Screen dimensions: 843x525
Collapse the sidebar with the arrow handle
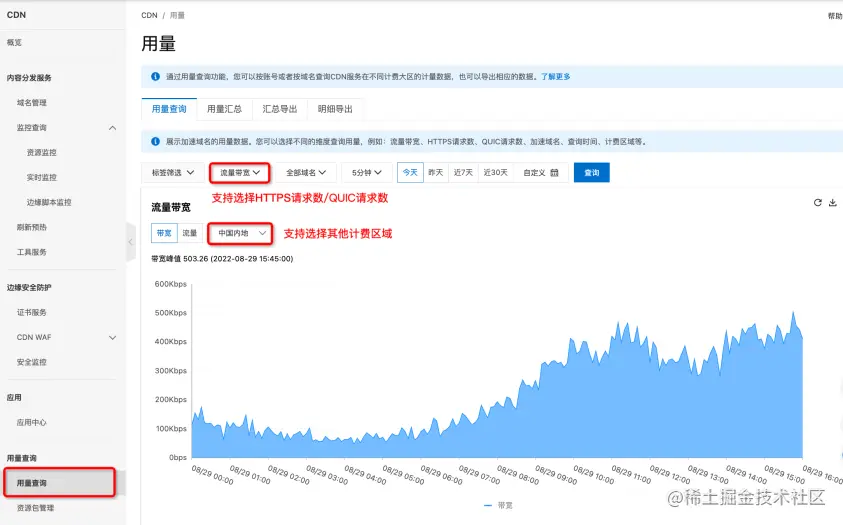coord(131,242)
